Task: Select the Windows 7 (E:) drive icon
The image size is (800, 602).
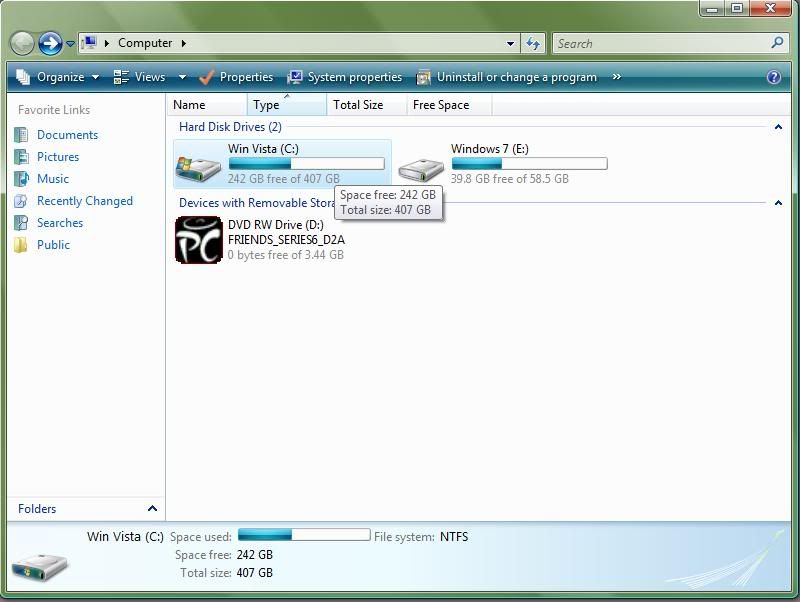Action: (421, 169)
